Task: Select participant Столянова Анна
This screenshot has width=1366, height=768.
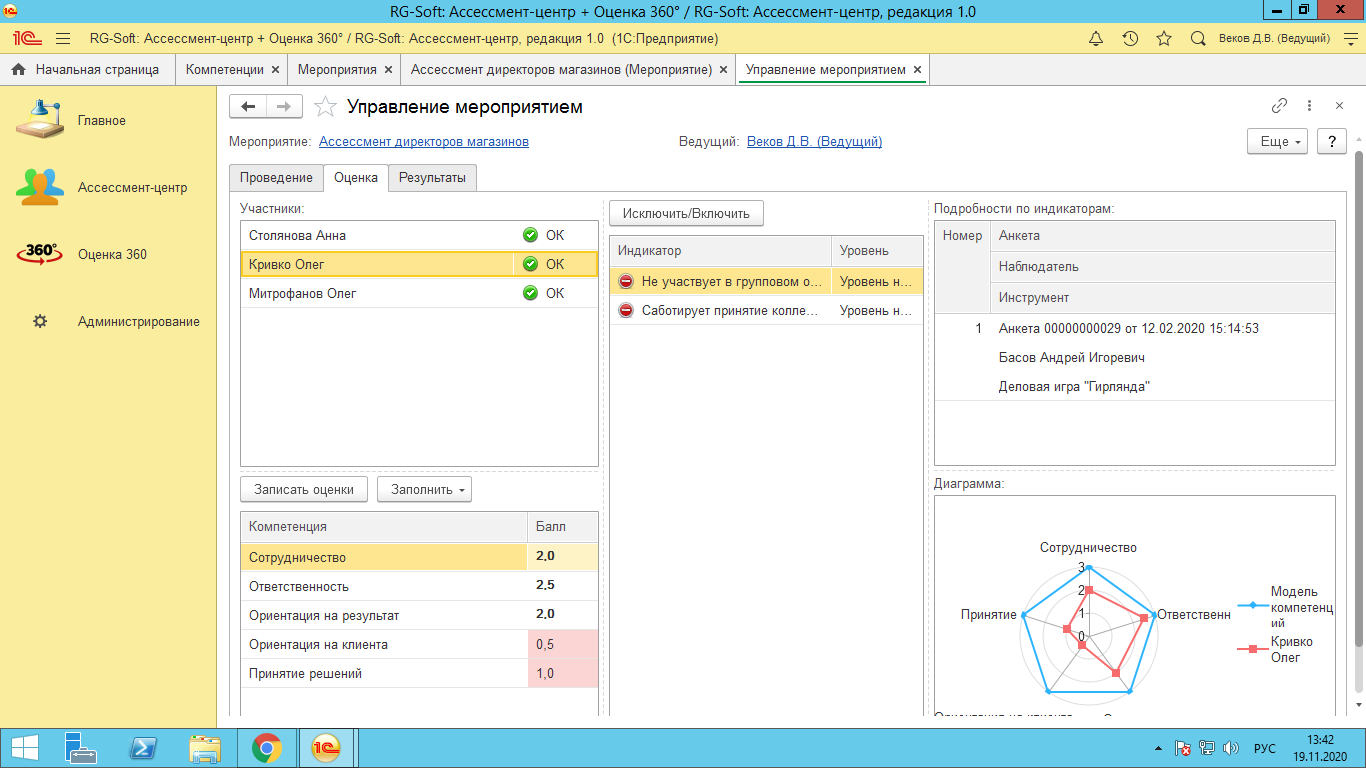Action: pos(419,236)
